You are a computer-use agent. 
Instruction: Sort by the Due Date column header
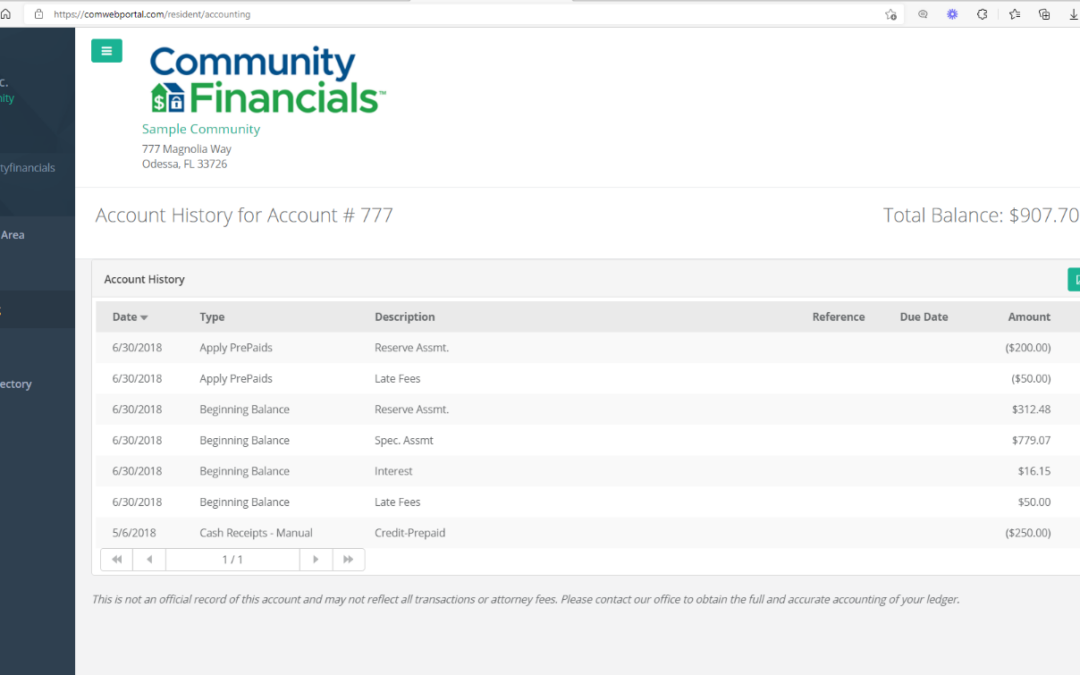point(923,317)
